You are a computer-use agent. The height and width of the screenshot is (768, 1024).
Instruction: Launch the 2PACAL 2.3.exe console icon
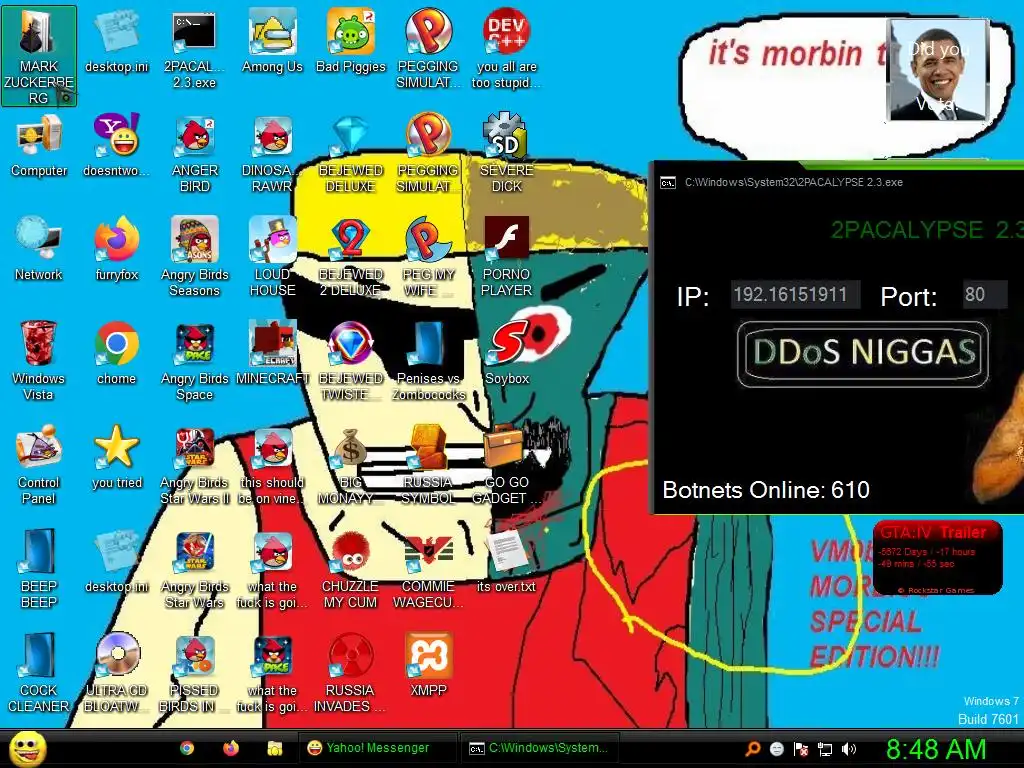(195, 50)
